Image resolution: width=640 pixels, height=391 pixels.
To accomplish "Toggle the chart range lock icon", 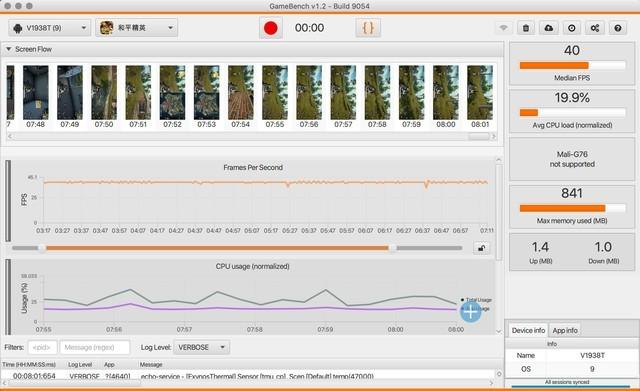I will click(482, 248).
